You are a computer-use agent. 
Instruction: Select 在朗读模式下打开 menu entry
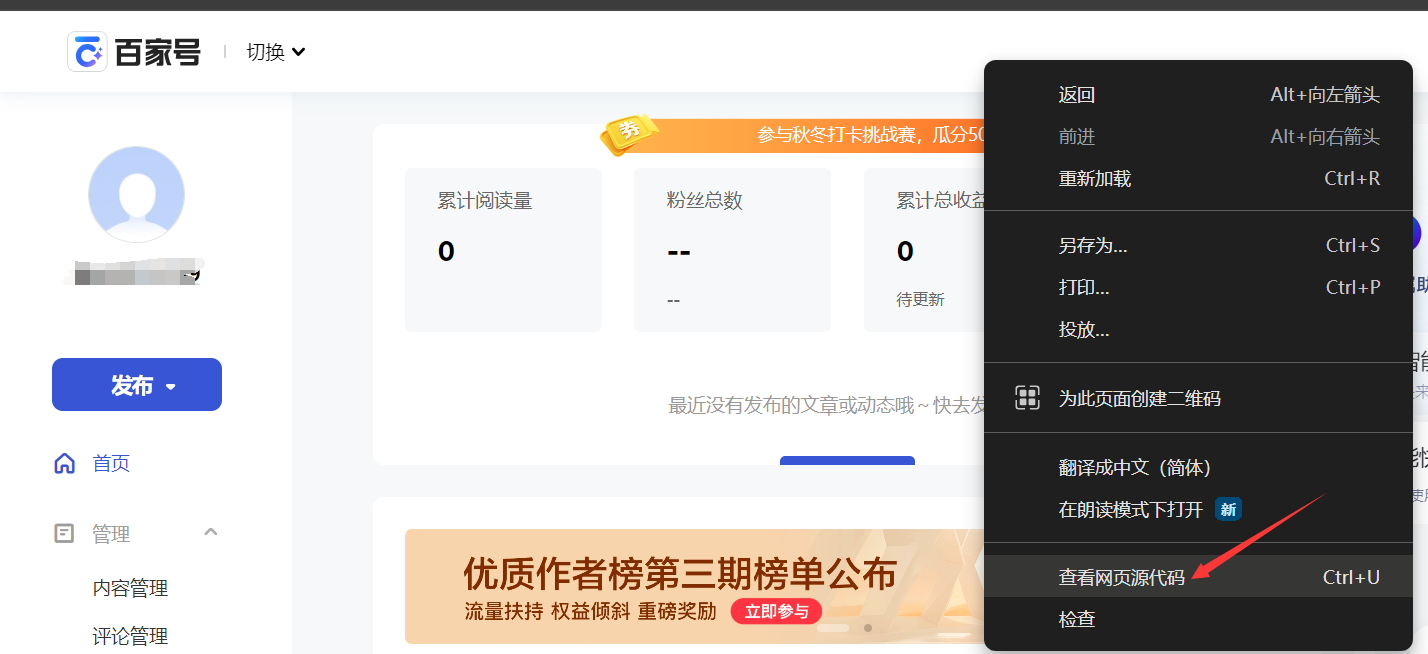(1131, 509)
